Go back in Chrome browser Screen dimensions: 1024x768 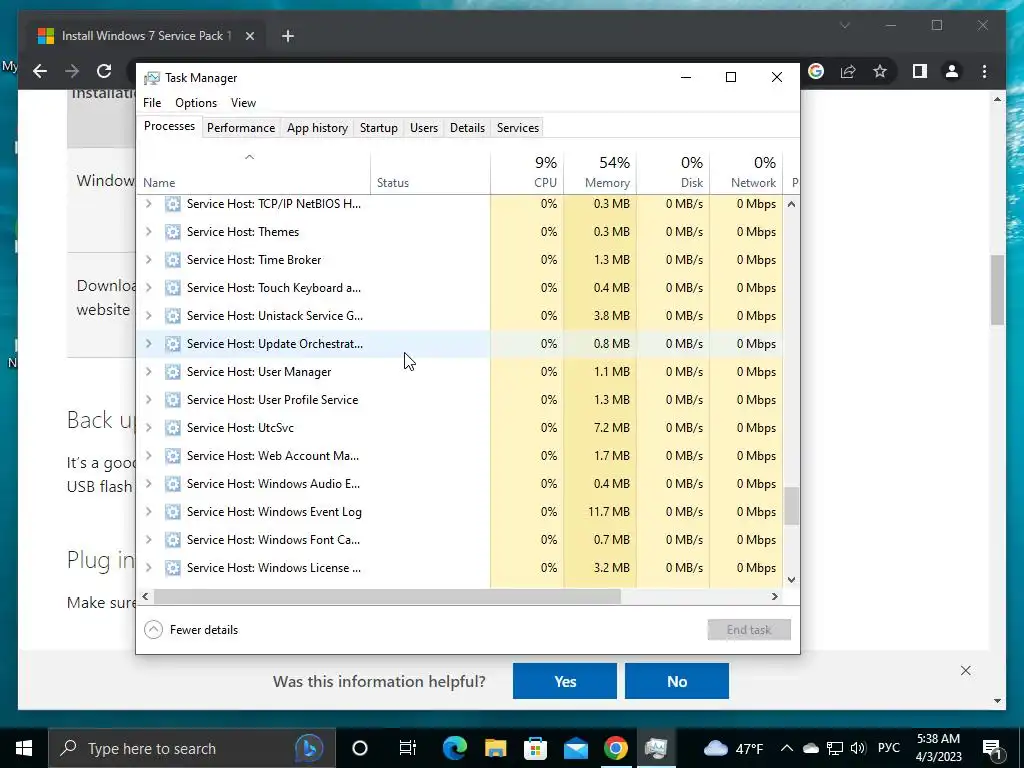(x=40, y=71)
